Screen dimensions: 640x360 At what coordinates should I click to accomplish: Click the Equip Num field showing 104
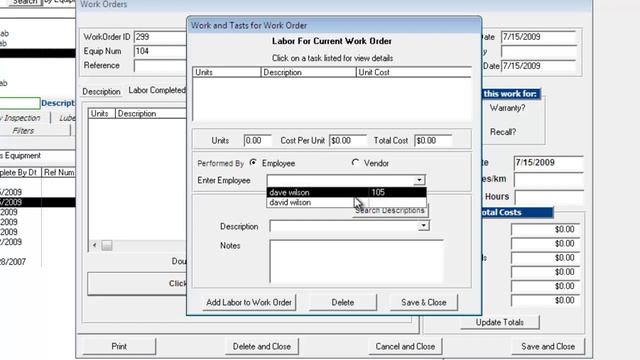160,51
